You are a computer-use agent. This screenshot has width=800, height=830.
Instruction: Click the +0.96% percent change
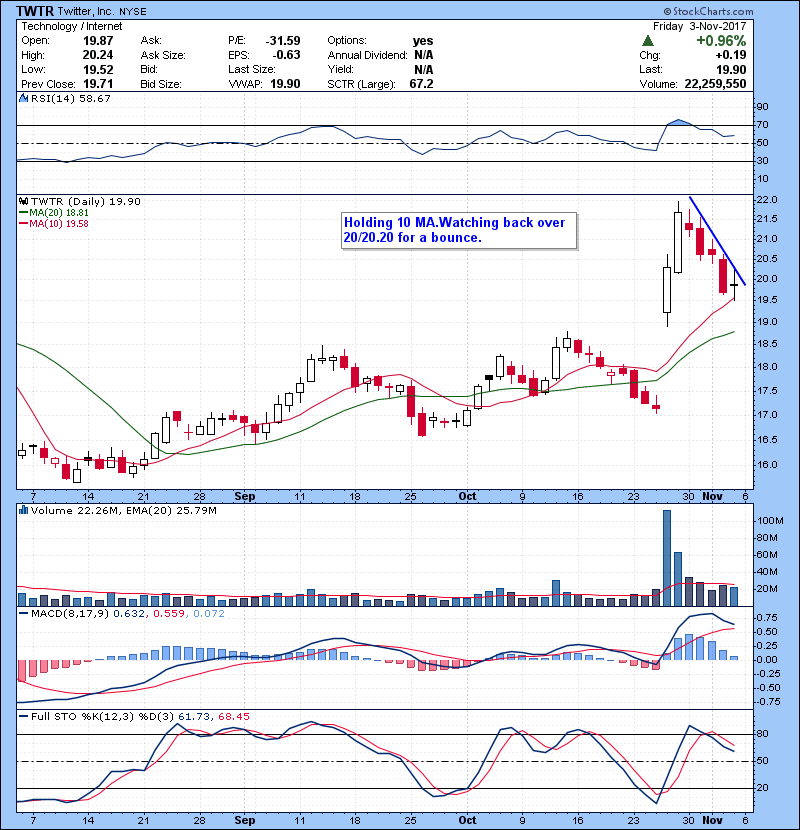(x=721, y=41)
